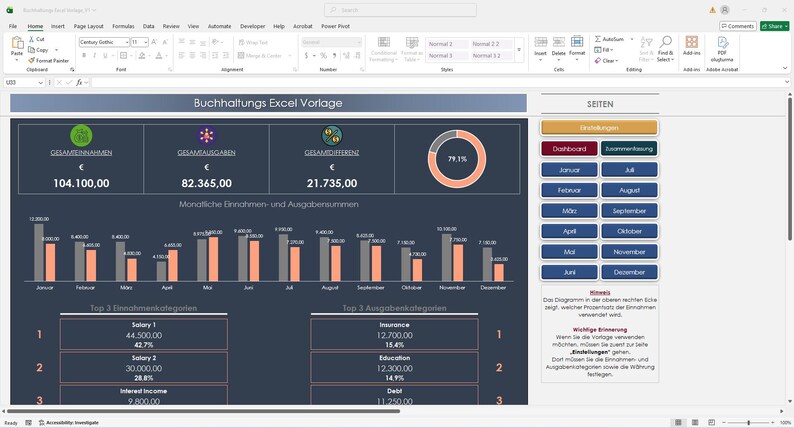This screenshot has width=794, height=428.
Task: Switch to Page Break Preview in status bar
Action: (712, 422)
